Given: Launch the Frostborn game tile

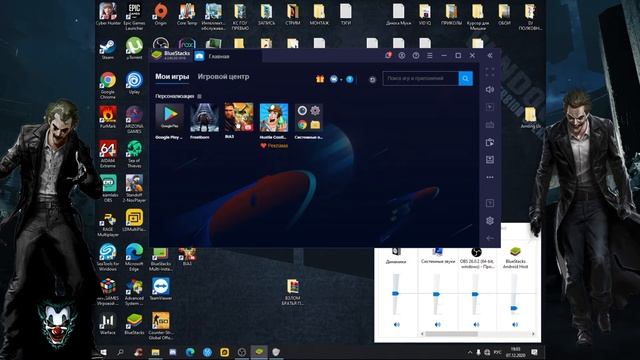Looking at the screenshot, I should 204,118.
